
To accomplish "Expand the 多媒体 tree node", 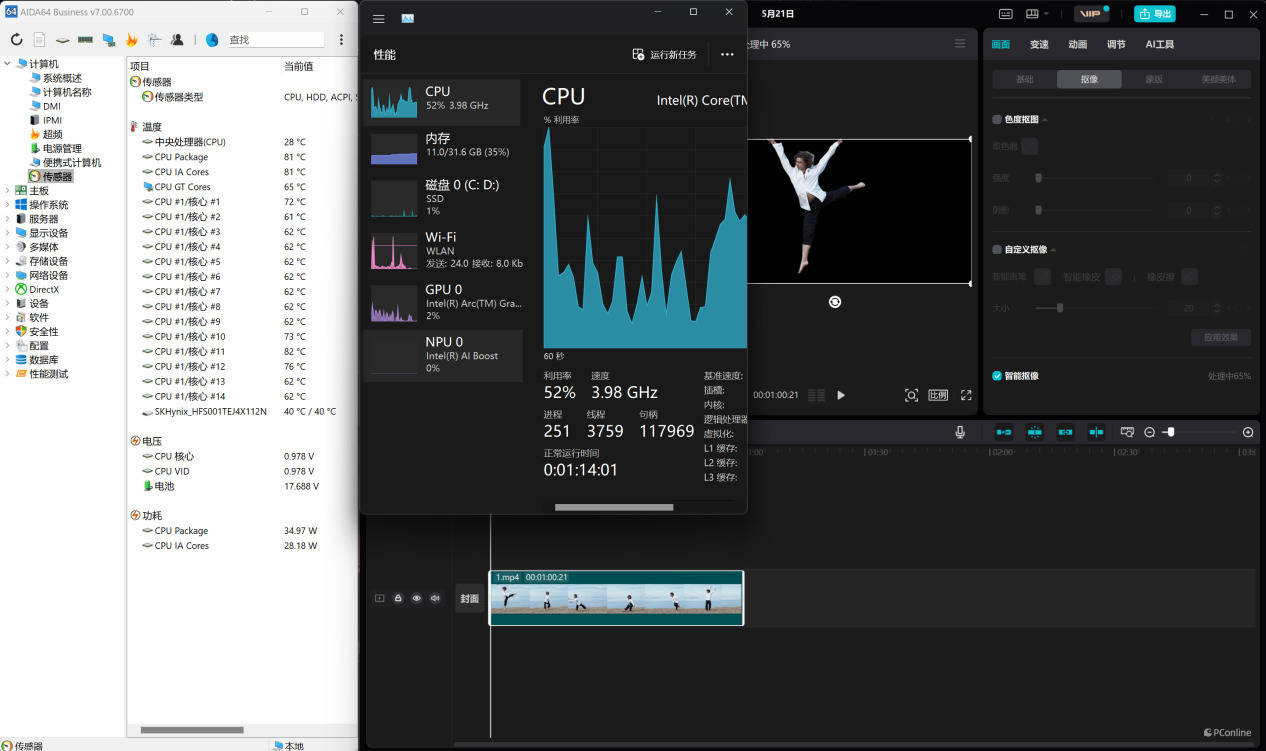I will pyautogui.click(x=8, y=247).
